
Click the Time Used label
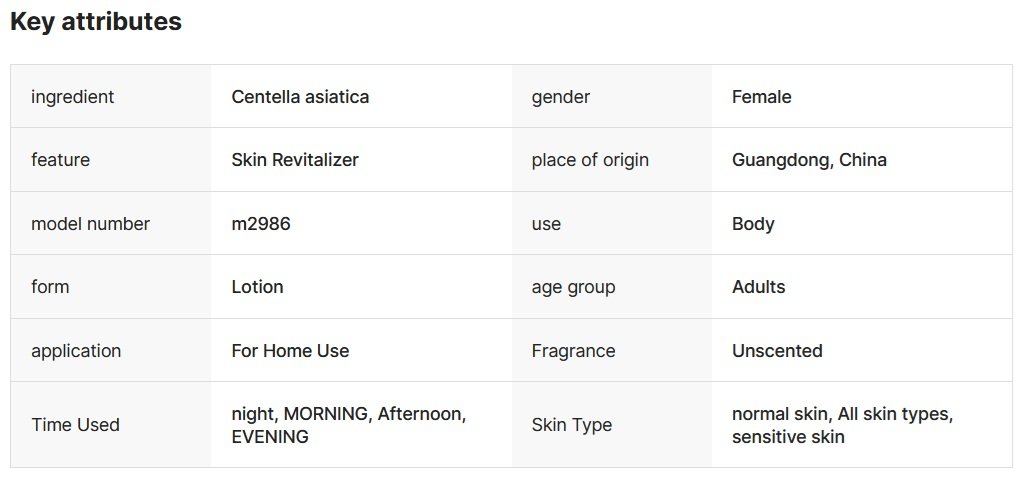pos(75,425)
